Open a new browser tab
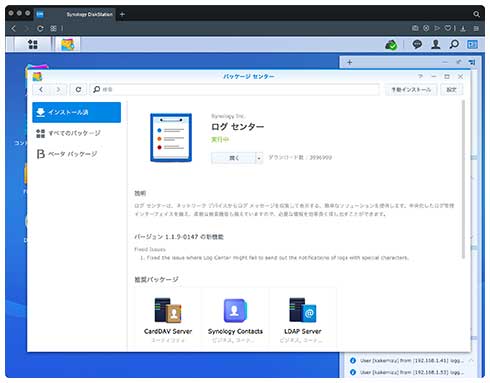 [x=122, y=14]
